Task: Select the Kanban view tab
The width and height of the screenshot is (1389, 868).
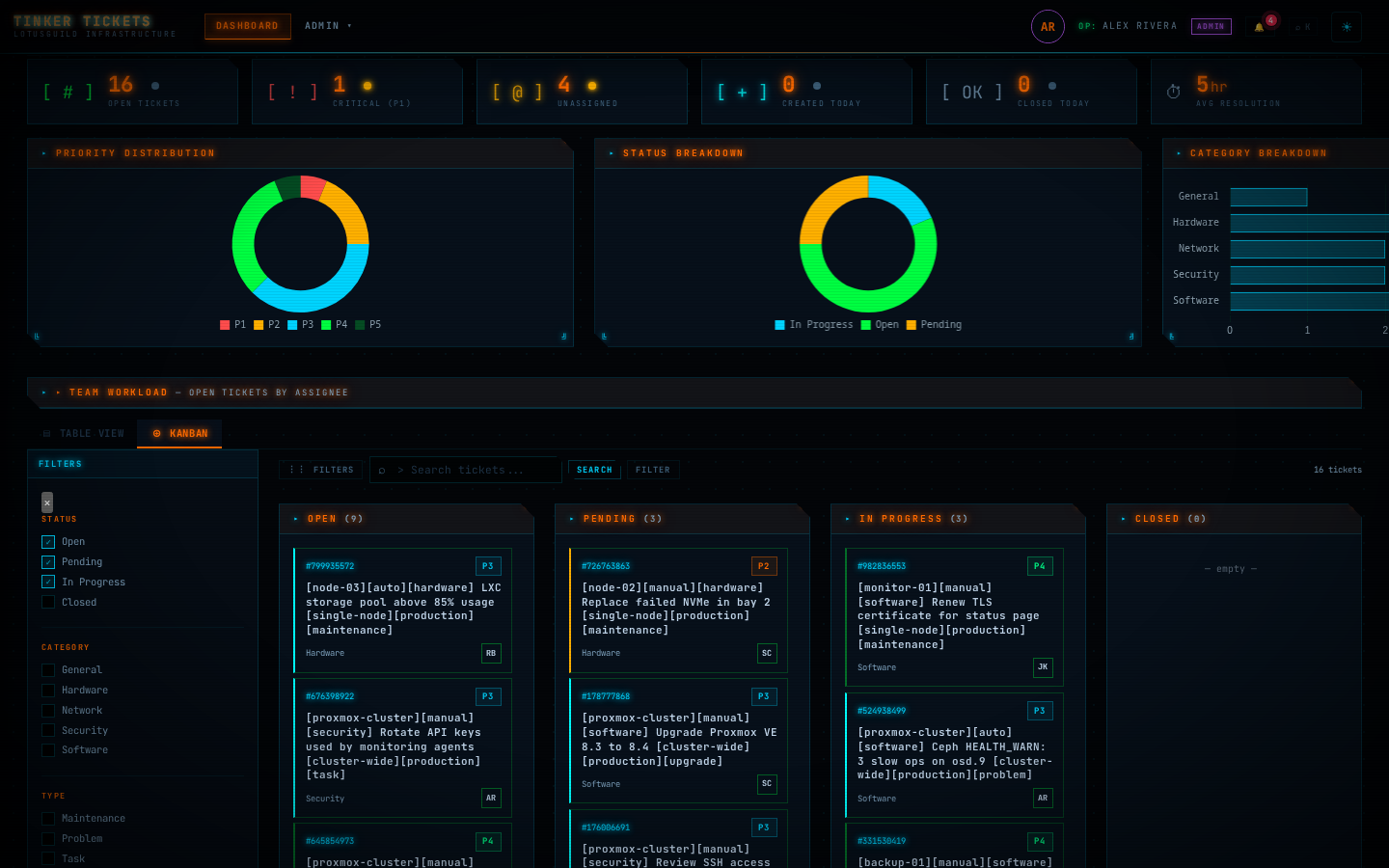Action: point(179,434)
